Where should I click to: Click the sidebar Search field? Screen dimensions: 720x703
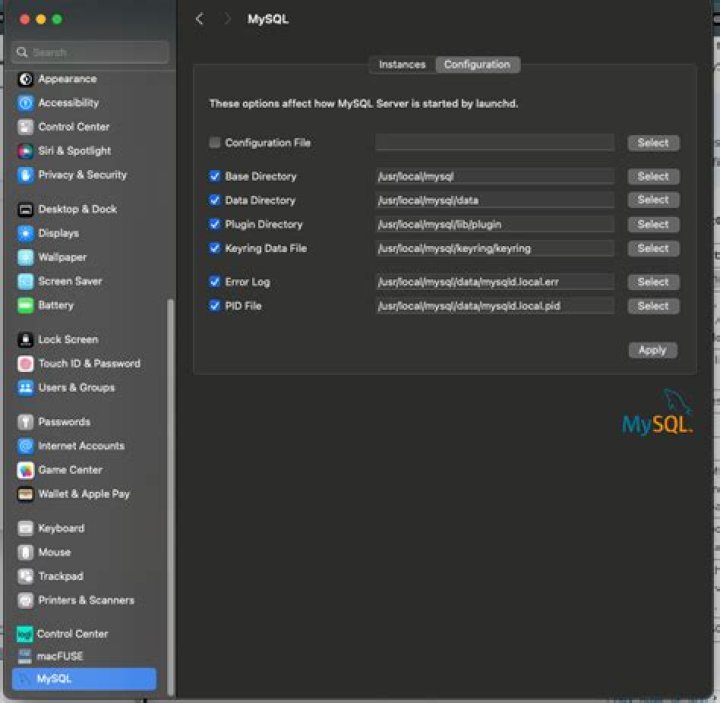(x=90, y=52)
